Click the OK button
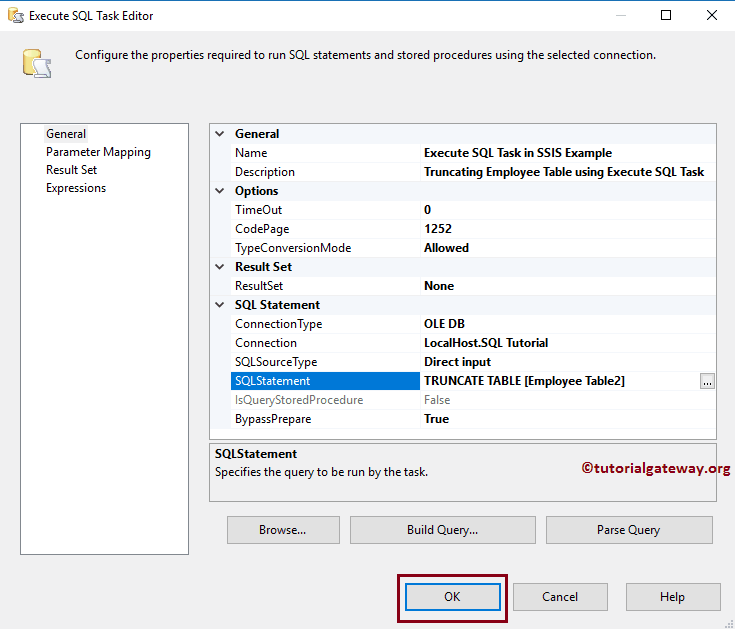The image size is (735, 629). pos(452,597)
